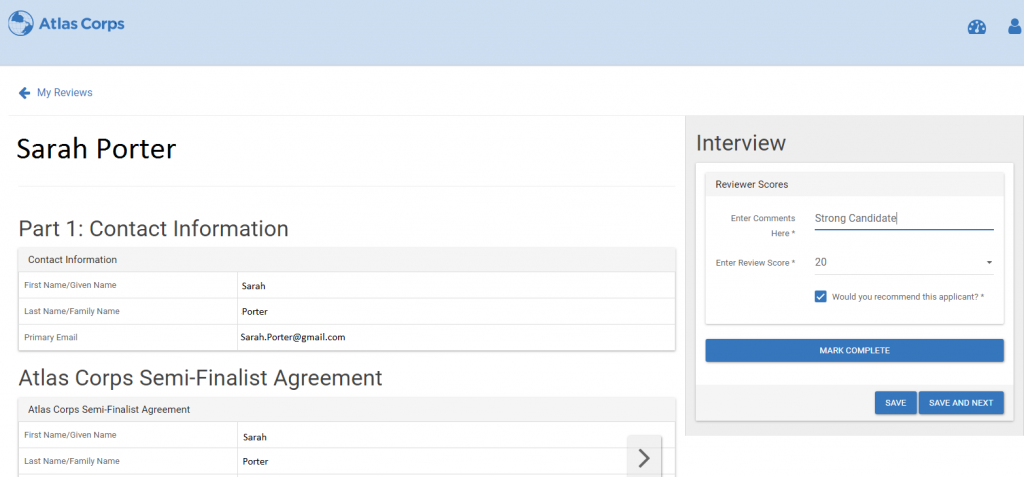
Task: Click the Atlas Corps Semi-Finalist Agreement table header
Action: click(x=347, y=409)
